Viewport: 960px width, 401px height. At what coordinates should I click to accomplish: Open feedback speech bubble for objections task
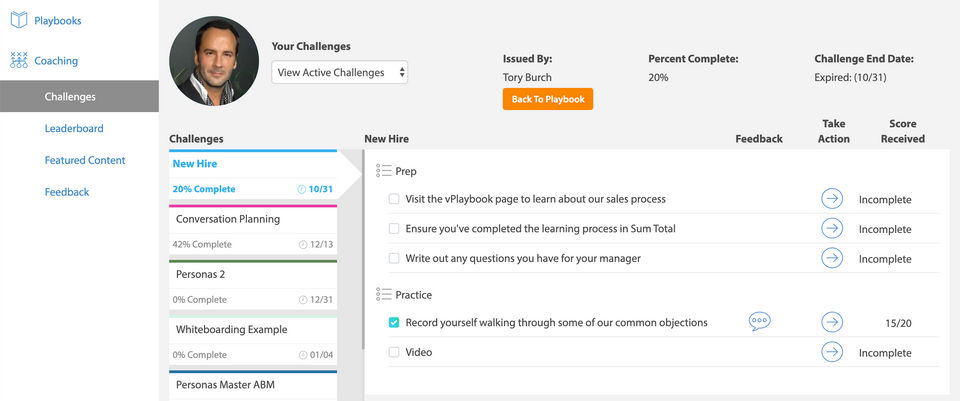click(759, 322)
